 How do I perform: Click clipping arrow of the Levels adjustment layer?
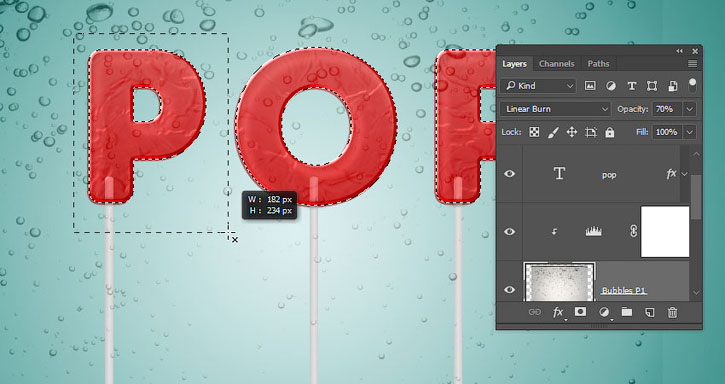[554, 232]
